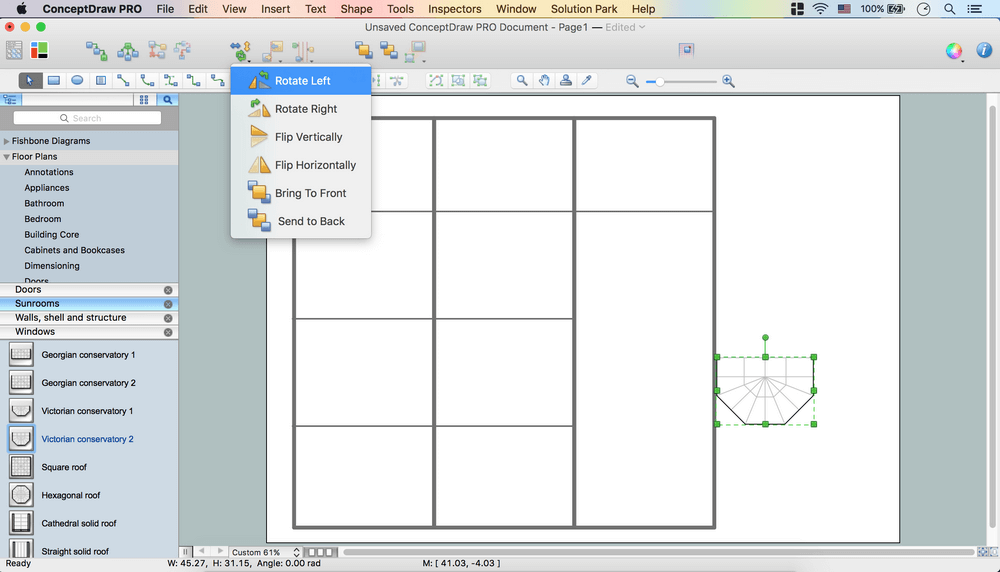This screenshot has height=572, width=1000.
Task: Click the zoom out magnifier icon
Action: [x=632, y=81]
